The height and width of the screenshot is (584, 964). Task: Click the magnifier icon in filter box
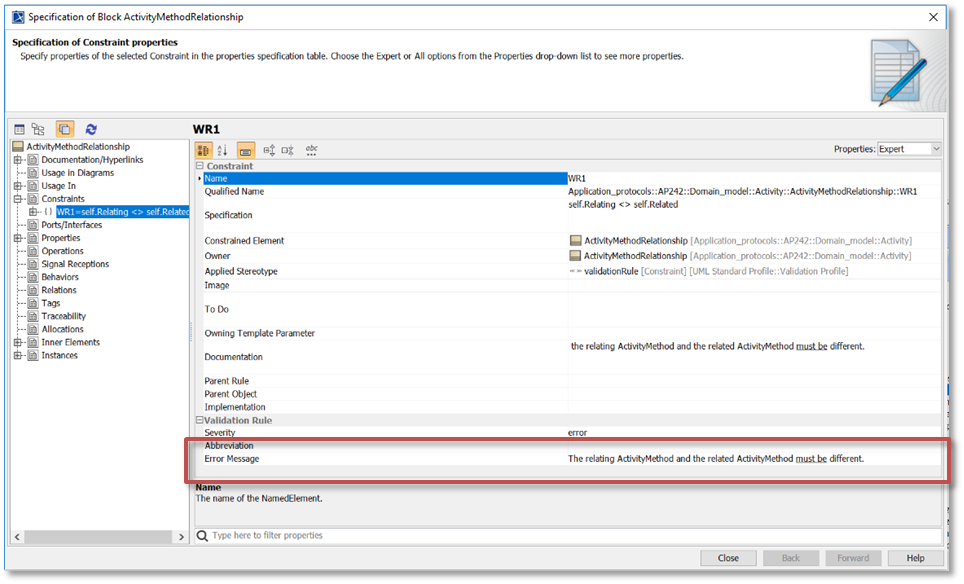(202, 535)
